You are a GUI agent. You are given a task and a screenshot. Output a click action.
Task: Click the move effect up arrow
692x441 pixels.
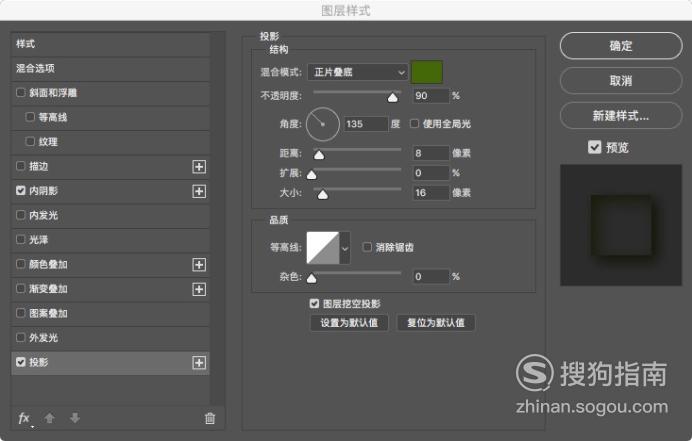coord(49,418)
